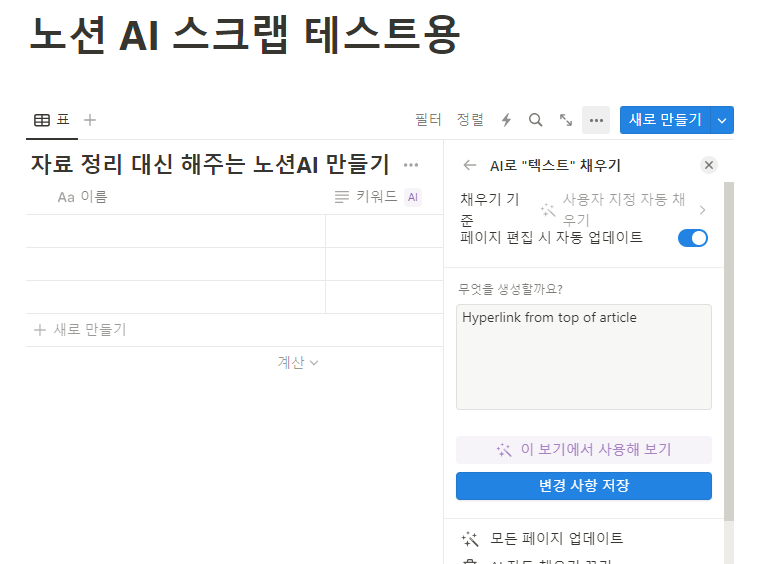Open the 표 table view tab
Image resolution: width=780 pixels, height=564 pixels.
[x=52, y=120]
